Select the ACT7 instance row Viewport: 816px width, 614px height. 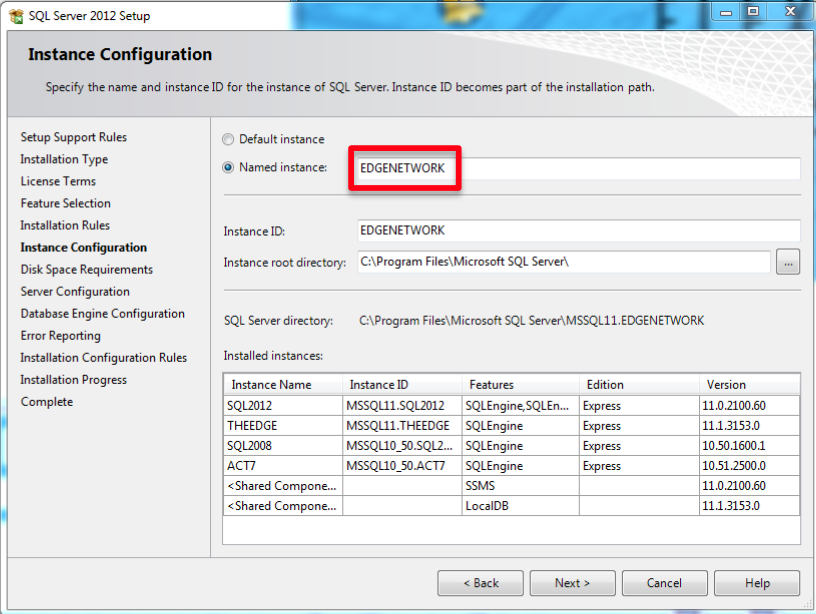(512, 466)
